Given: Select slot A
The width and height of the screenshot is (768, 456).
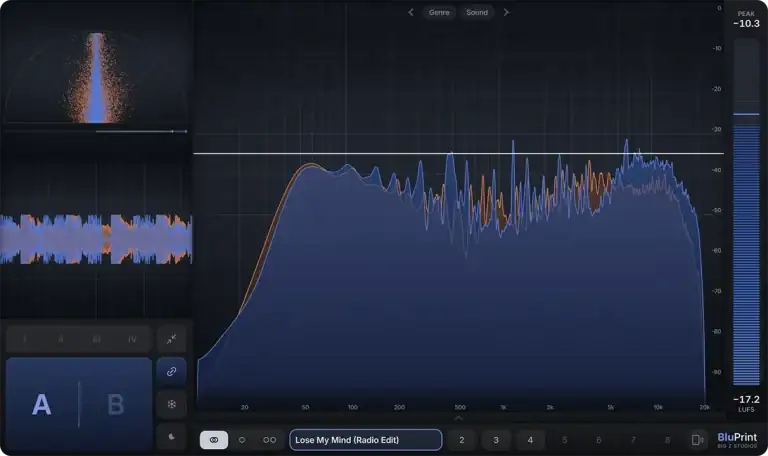Looking at the screenshot, I should (42, 405).
